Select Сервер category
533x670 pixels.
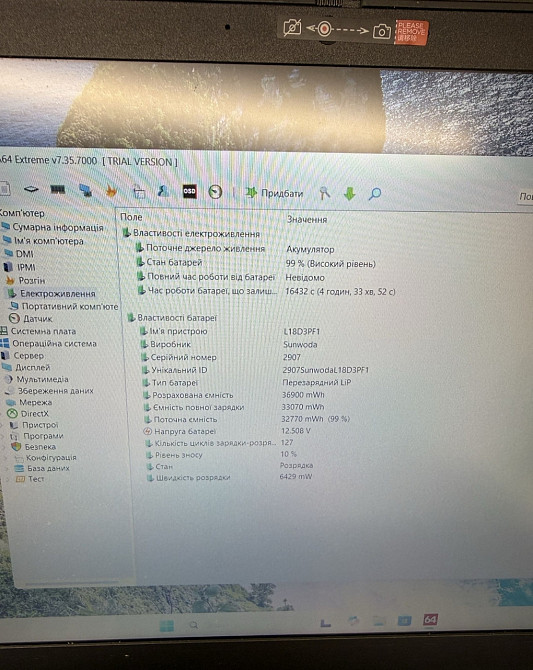click(x=23, y=356)
